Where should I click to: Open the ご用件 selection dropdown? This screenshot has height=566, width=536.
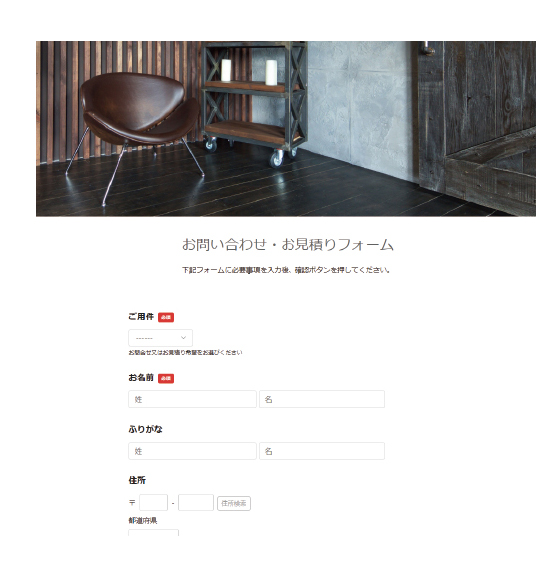[x=160, y=338]
